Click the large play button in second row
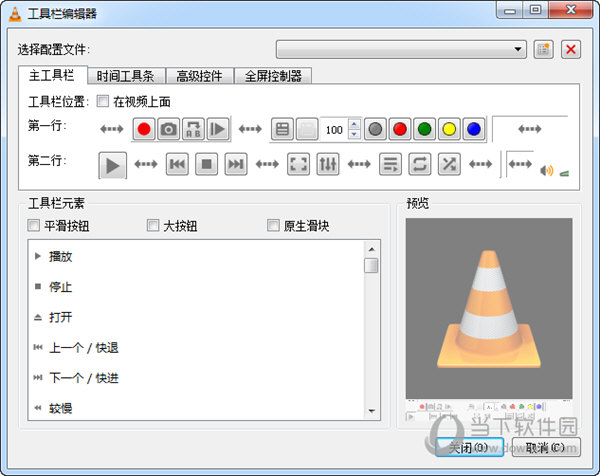This screenshot has width=600, height=476. coord(113,164)
